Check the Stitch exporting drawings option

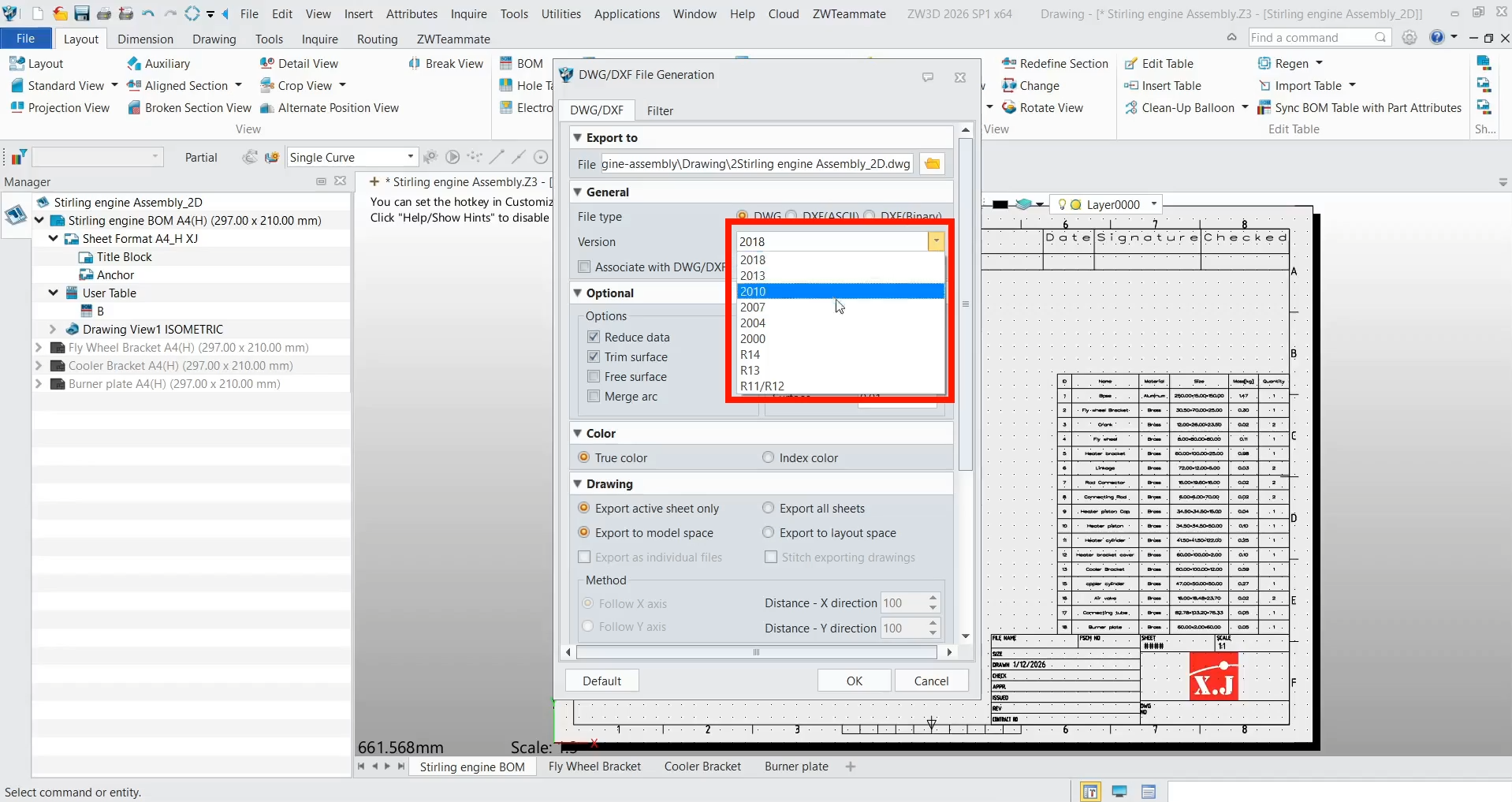tap(770, 557)
